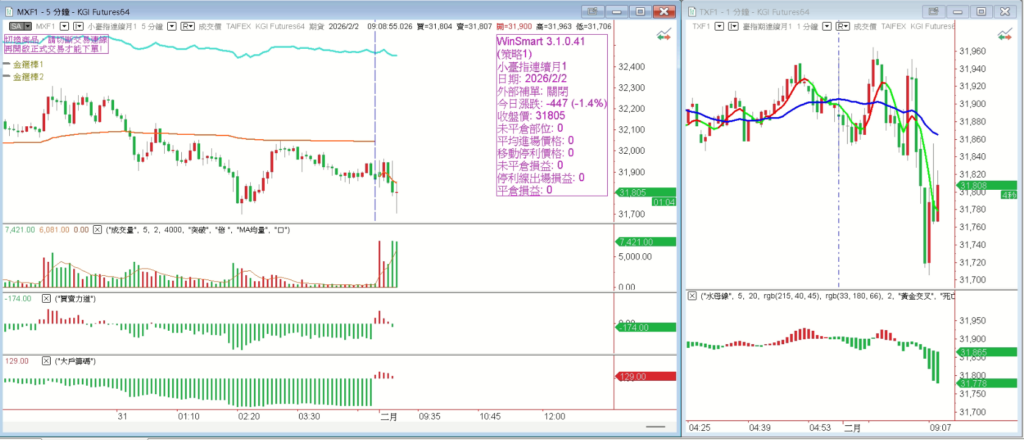Close the 買賣力道 indicator panel

pos(46,299)
